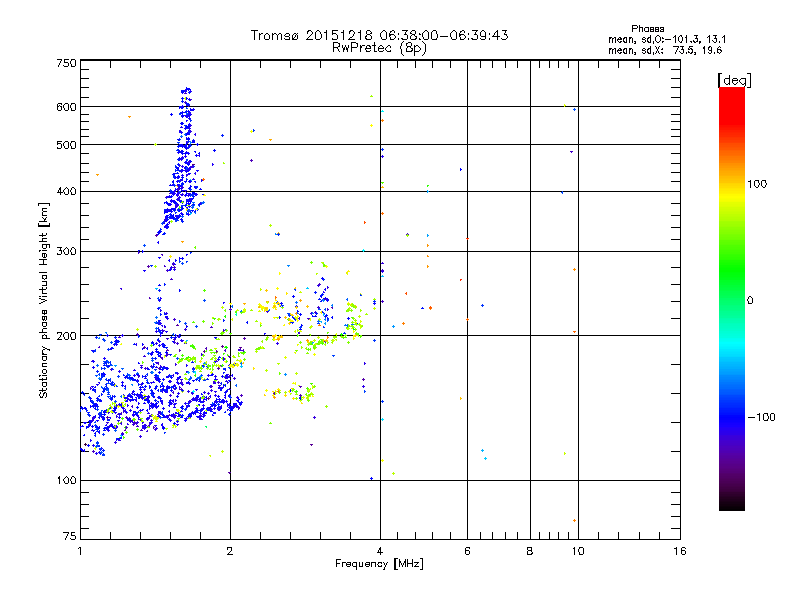Click the '[deg]' colorbar unit label
Viewport: 800px width, 600px height.
coord(734,80)
